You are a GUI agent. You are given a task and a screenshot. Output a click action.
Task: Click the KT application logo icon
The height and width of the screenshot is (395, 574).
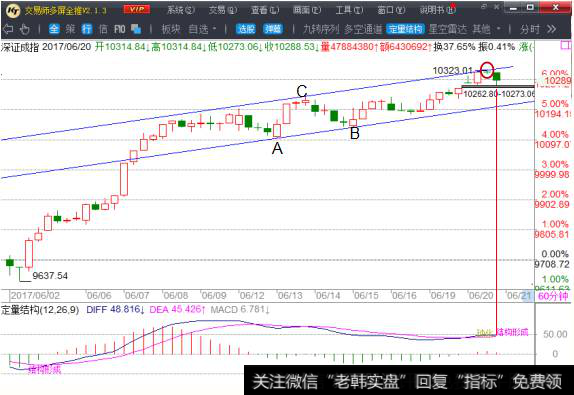[x=12, y=10]
